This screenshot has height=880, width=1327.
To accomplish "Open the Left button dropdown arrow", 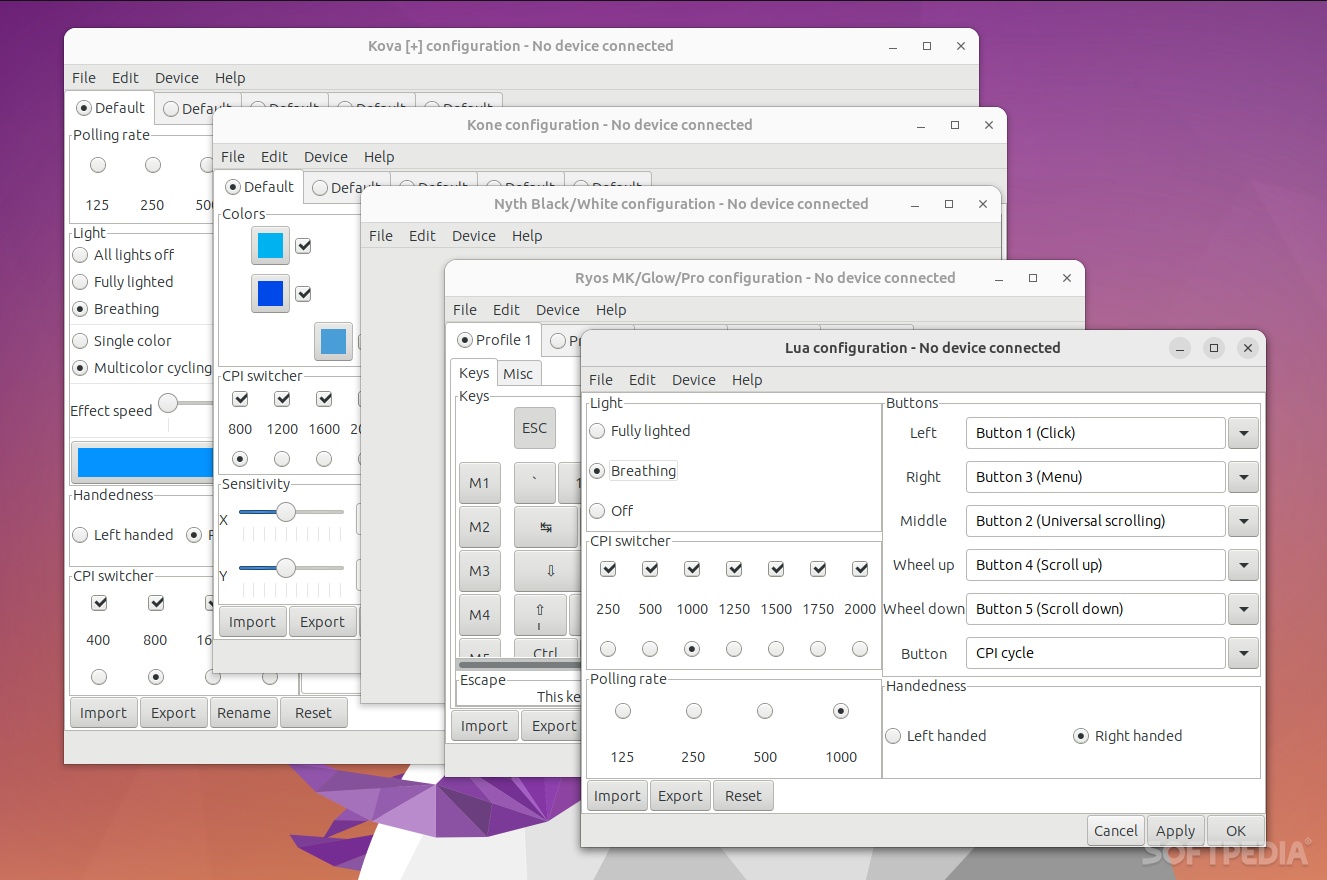I will (x=1243, y=433).
